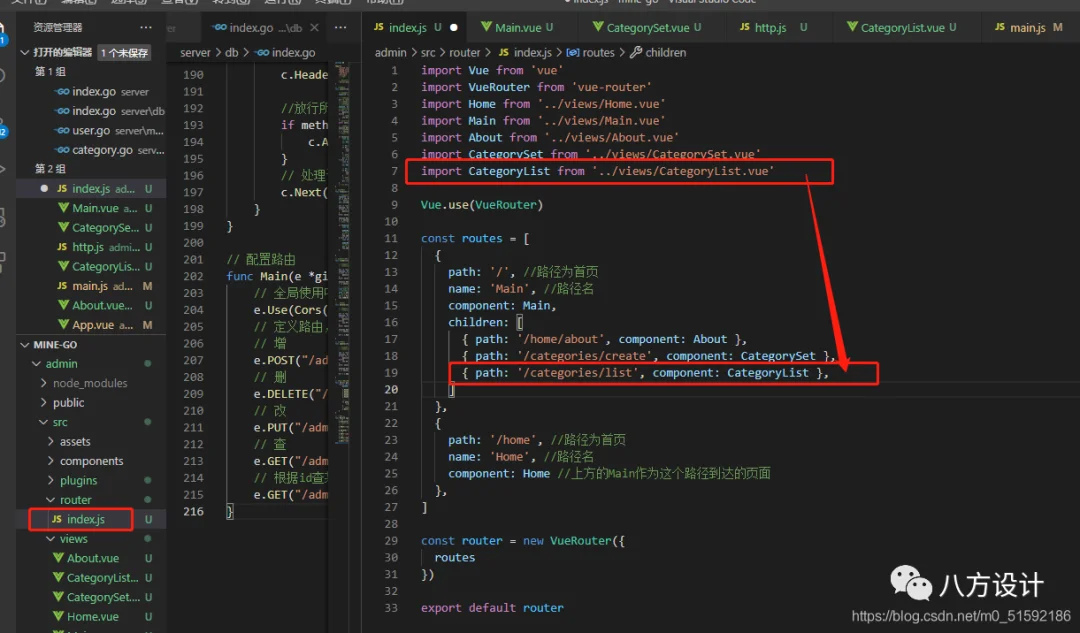1080x633 pixels.
Task: Collapse the admin folder
Action: point(37,364)
